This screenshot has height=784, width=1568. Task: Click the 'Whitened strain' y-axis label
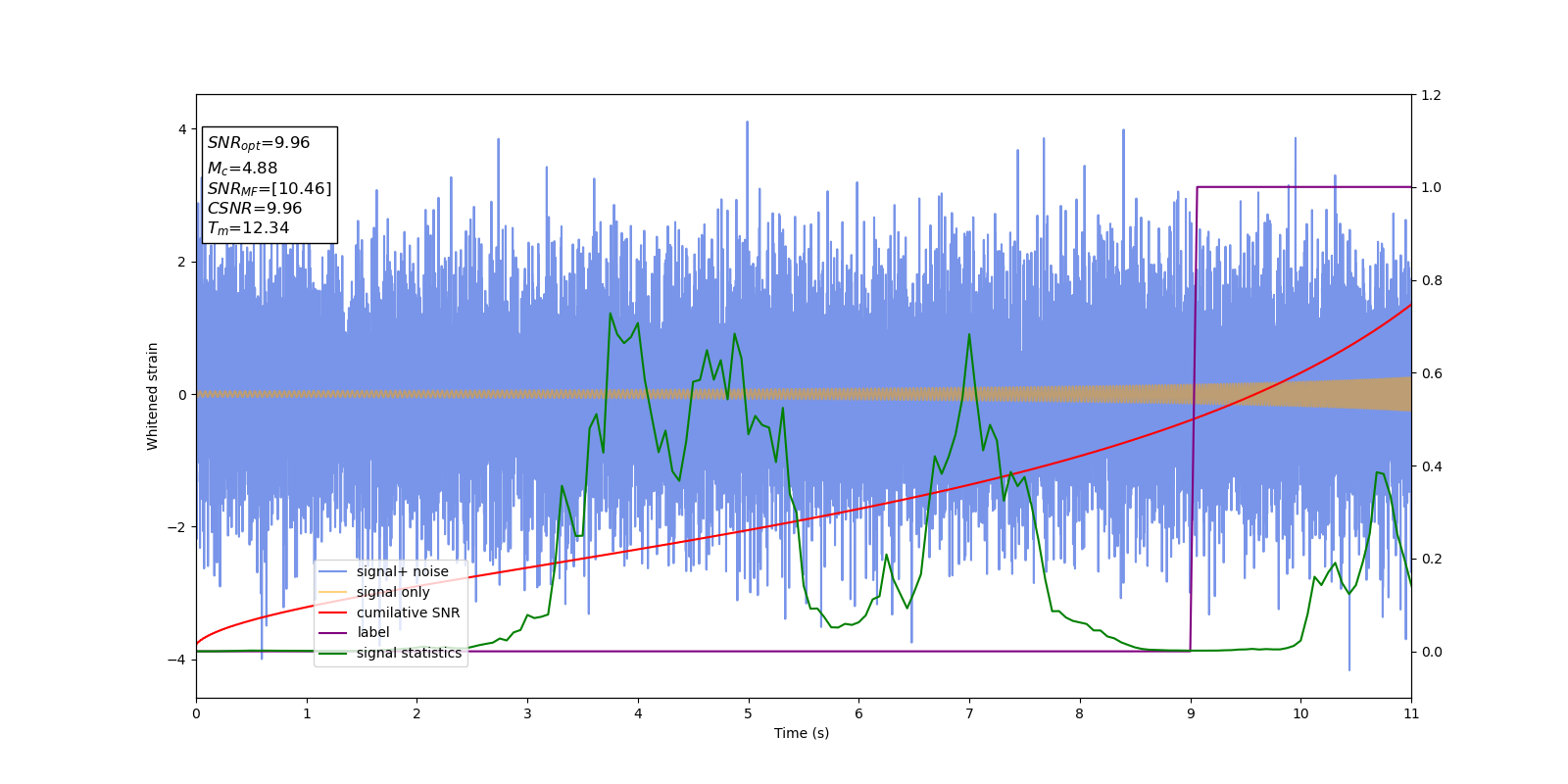(x=153, y=396)
